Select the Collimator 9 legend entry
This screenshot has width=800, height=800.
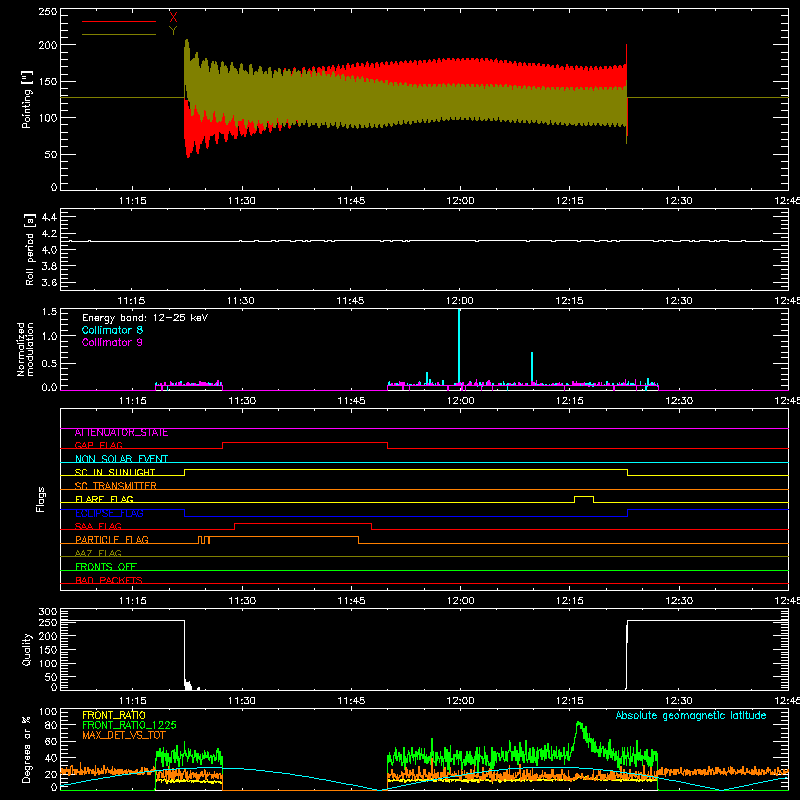[x=112, y=342]
